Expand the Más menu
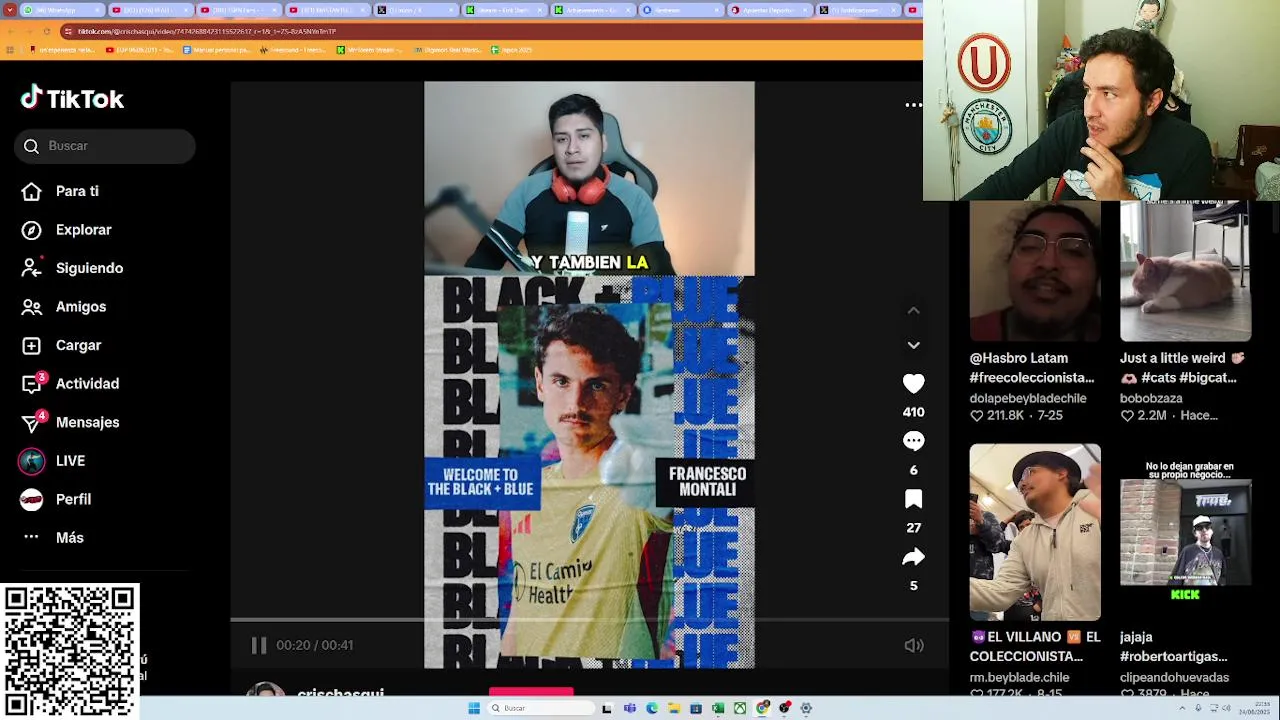This screenshot has width=1280, height=720. [69, 538]
